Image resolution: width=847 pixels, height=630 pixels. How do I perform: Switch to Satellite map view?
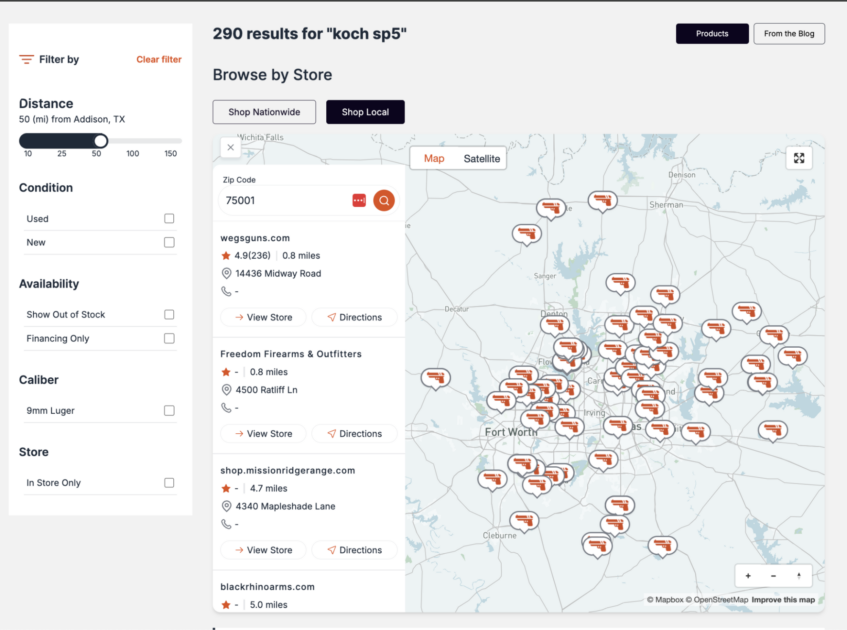click(481, 158)
